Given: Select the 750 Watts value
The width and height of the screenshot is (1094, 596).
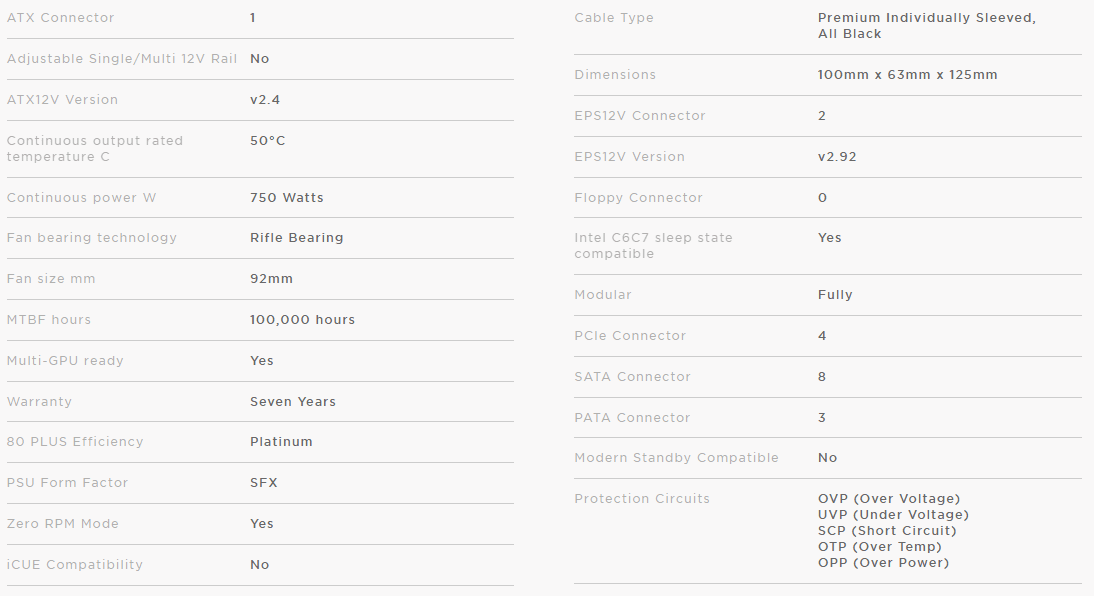Looking at the screenshot, I should click(x=287, y=198).
